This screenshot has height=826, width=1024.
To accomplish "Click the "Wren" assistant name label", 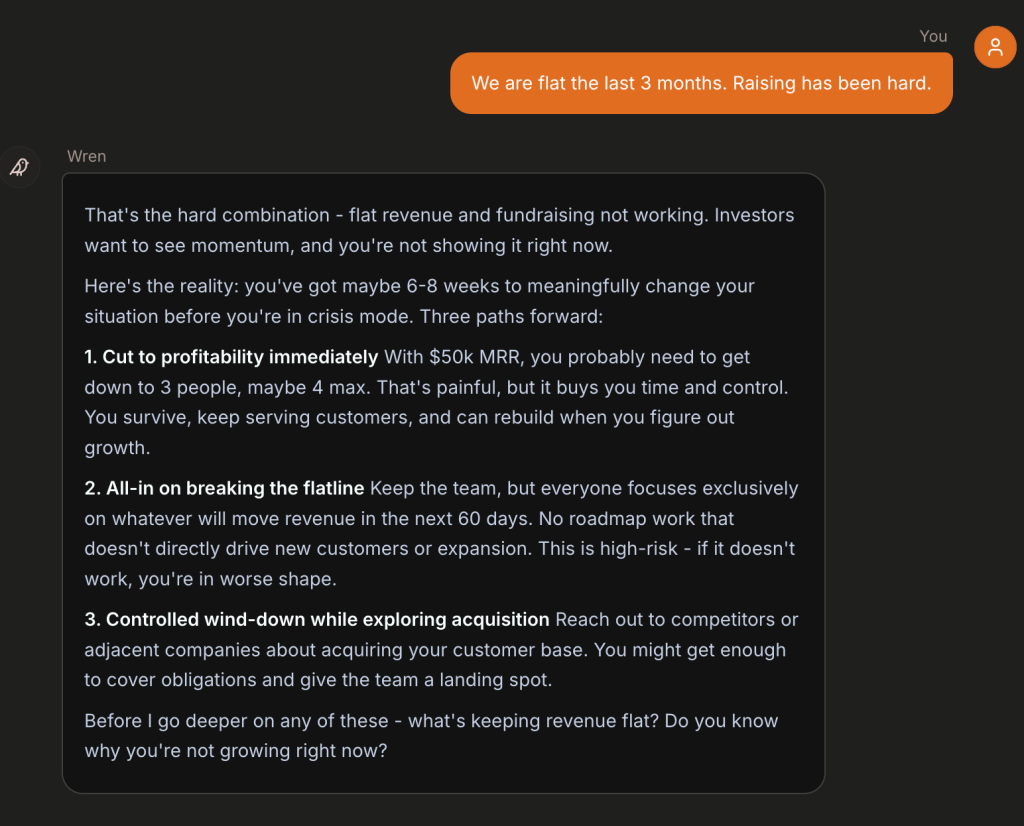I will click(x=86, y=156).
